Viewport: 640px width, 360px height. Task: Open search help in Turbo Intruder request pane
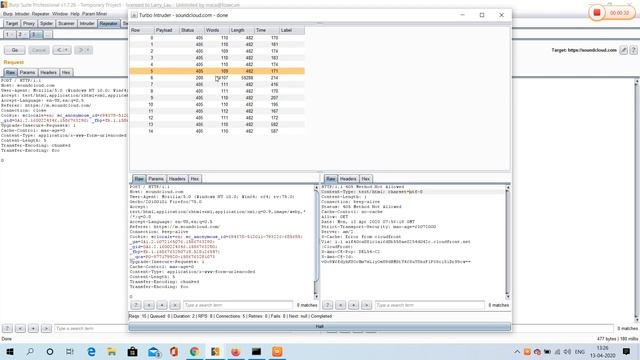coord(136,305)
